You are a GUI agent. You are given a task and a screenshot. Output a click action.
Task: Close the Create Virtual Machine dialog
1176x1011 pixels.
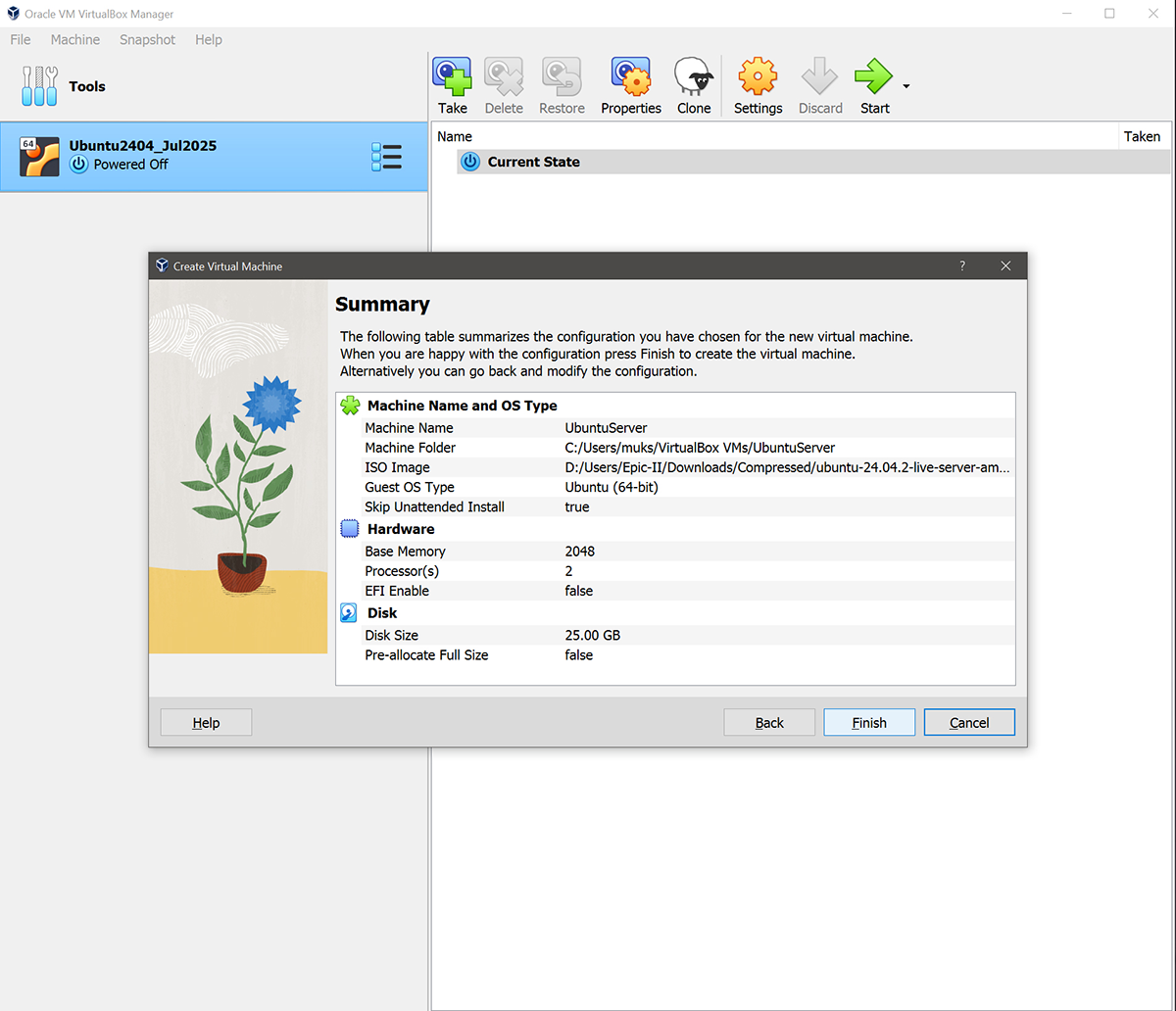(1005, 265)
